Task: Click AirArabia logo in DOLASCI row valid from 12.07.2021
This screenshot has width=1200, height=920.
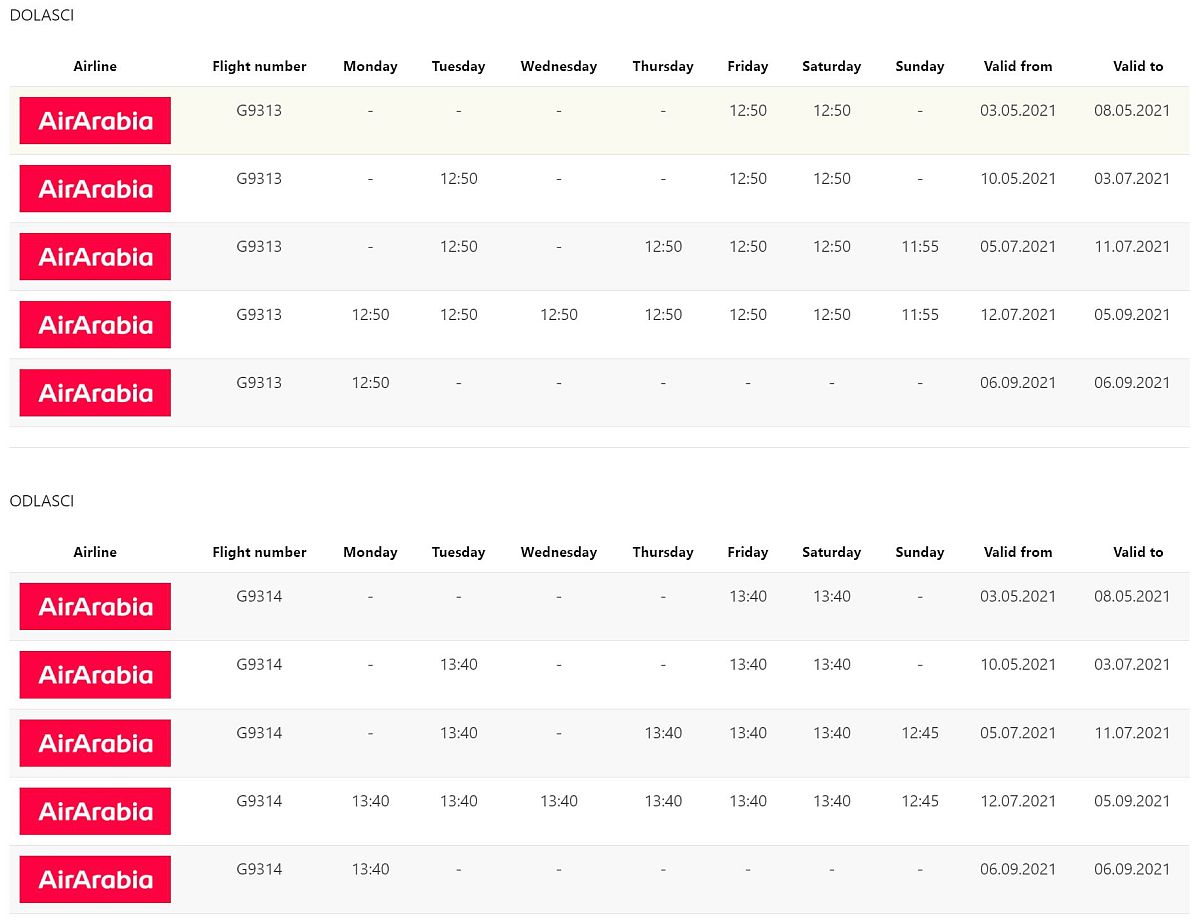Action: coord(95,324)
